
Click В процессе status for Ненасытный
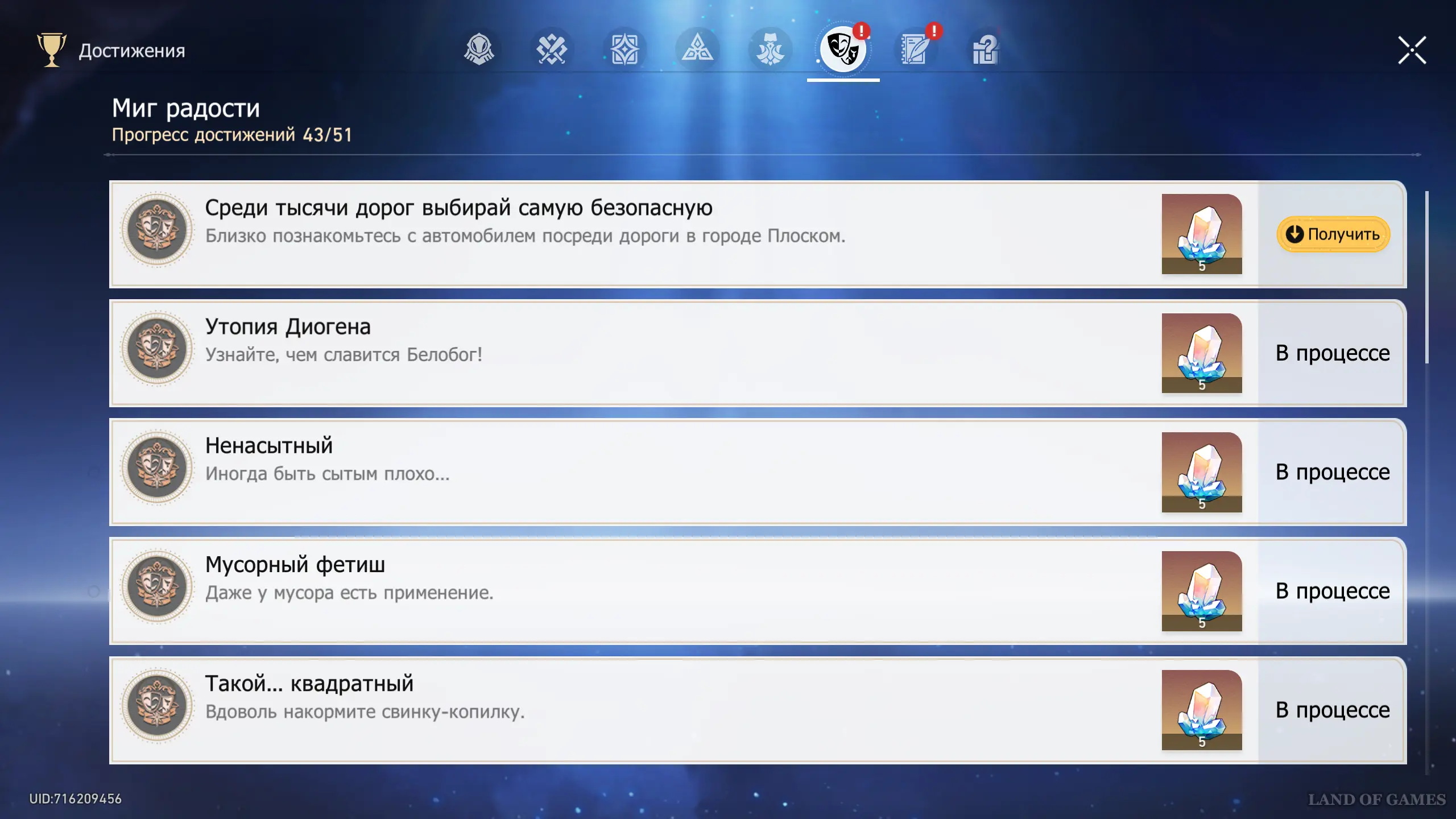pyautogui.click(x=1332, y=472)
